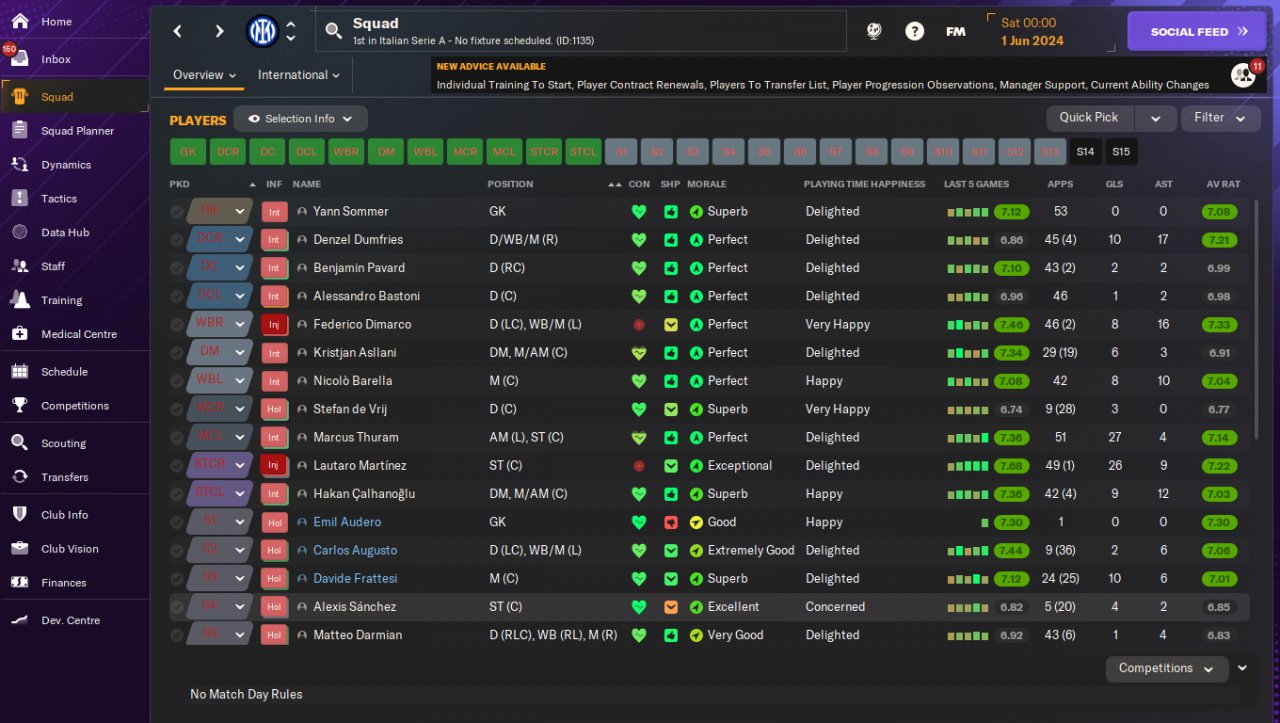Image resolution: width=1280 pixels, height=723 pixels.
Task: Toggle selection circle for Alexis Sánchez
Action: pyautogui.click(x=177, y=607)
